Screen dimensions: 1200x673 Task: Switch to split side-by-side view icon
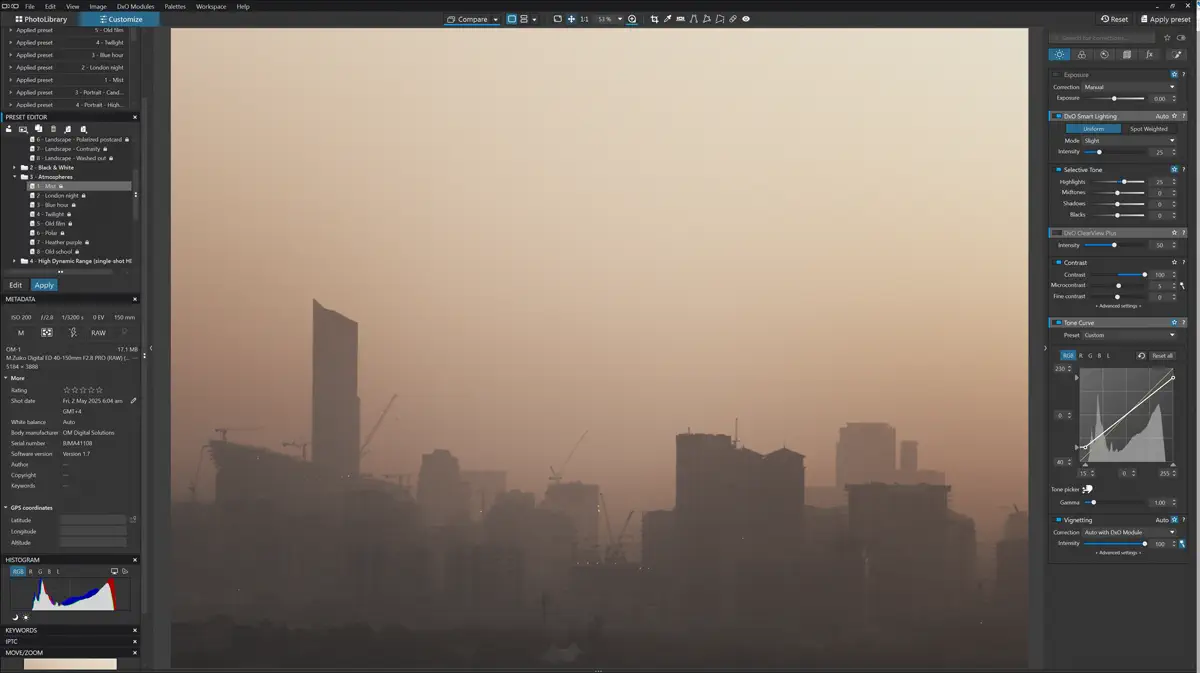(x=524, y=19)
